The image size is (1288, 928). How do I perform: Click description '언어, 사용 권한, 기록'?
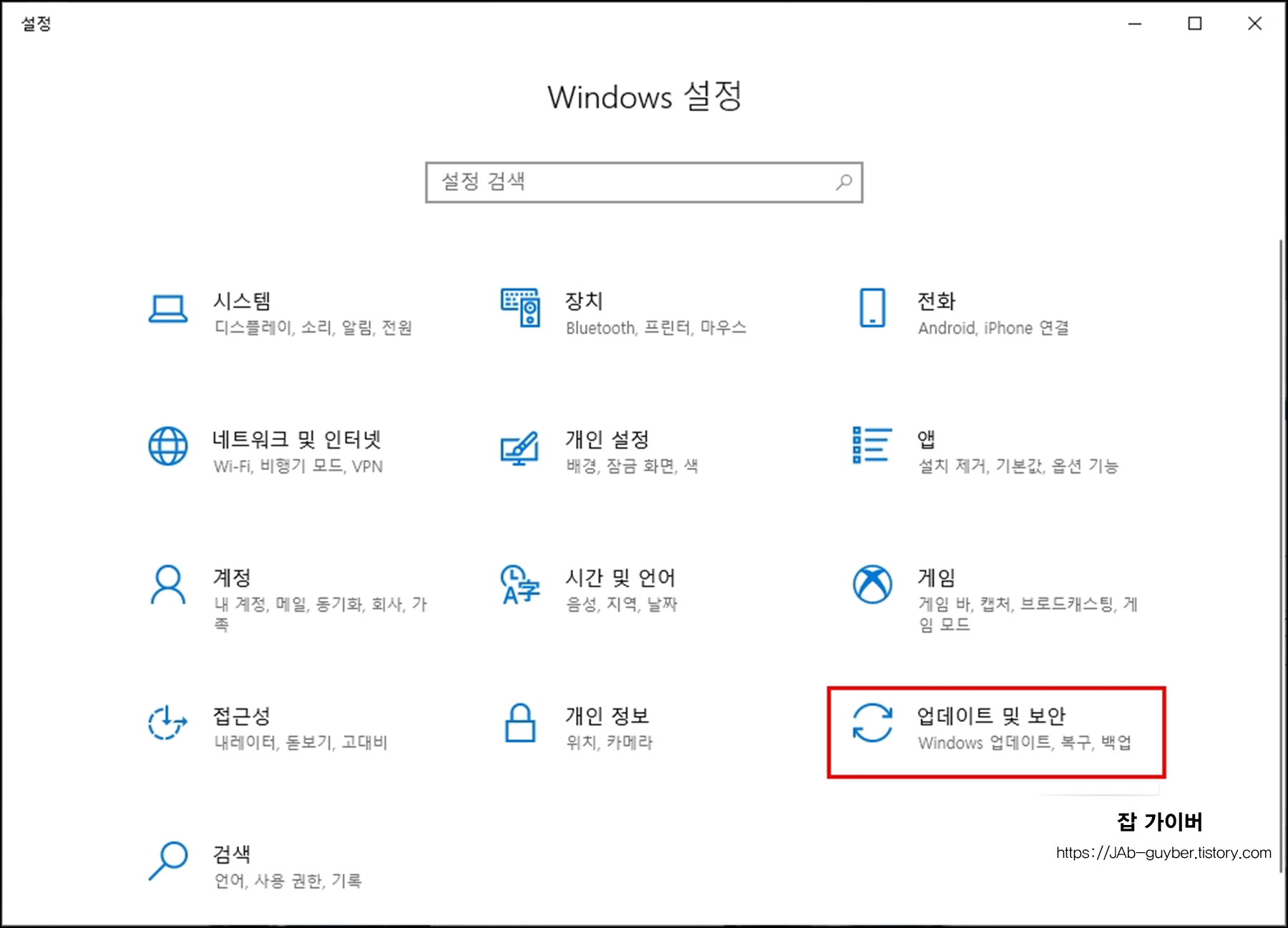(288, 881)
